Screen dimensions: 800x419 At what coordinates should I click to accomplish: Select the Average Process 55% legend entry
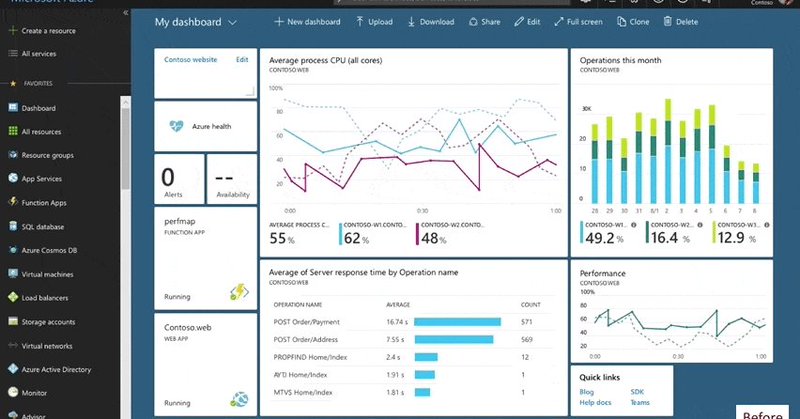pos(300,234)
